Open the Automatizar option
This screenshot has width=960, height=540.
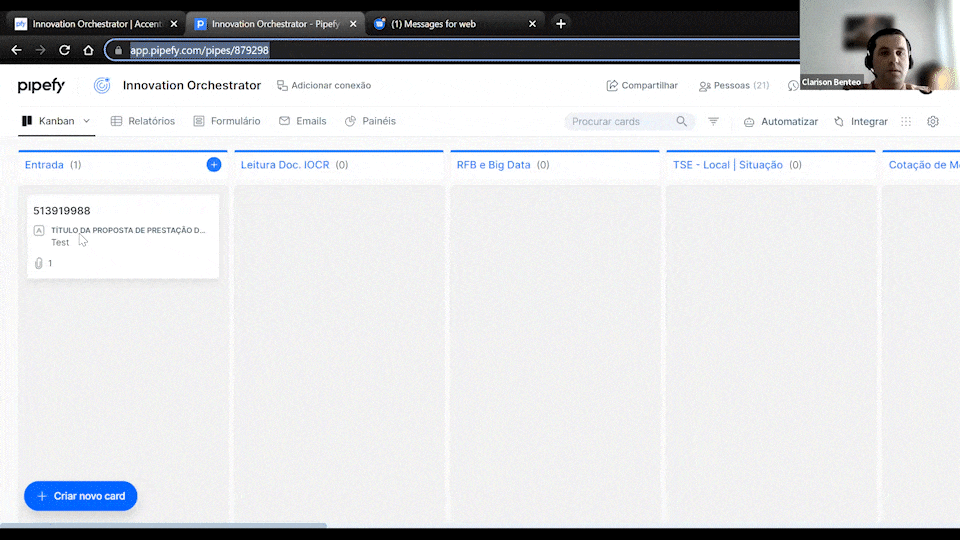(x=781, y=121)
